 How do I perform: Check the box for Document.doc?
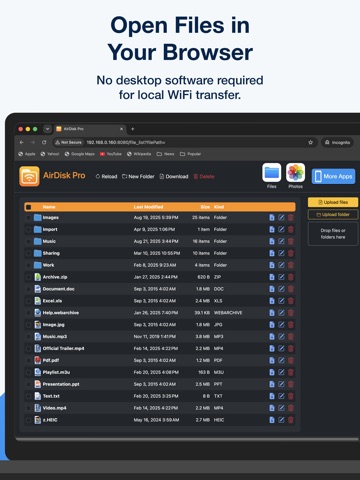29,289
